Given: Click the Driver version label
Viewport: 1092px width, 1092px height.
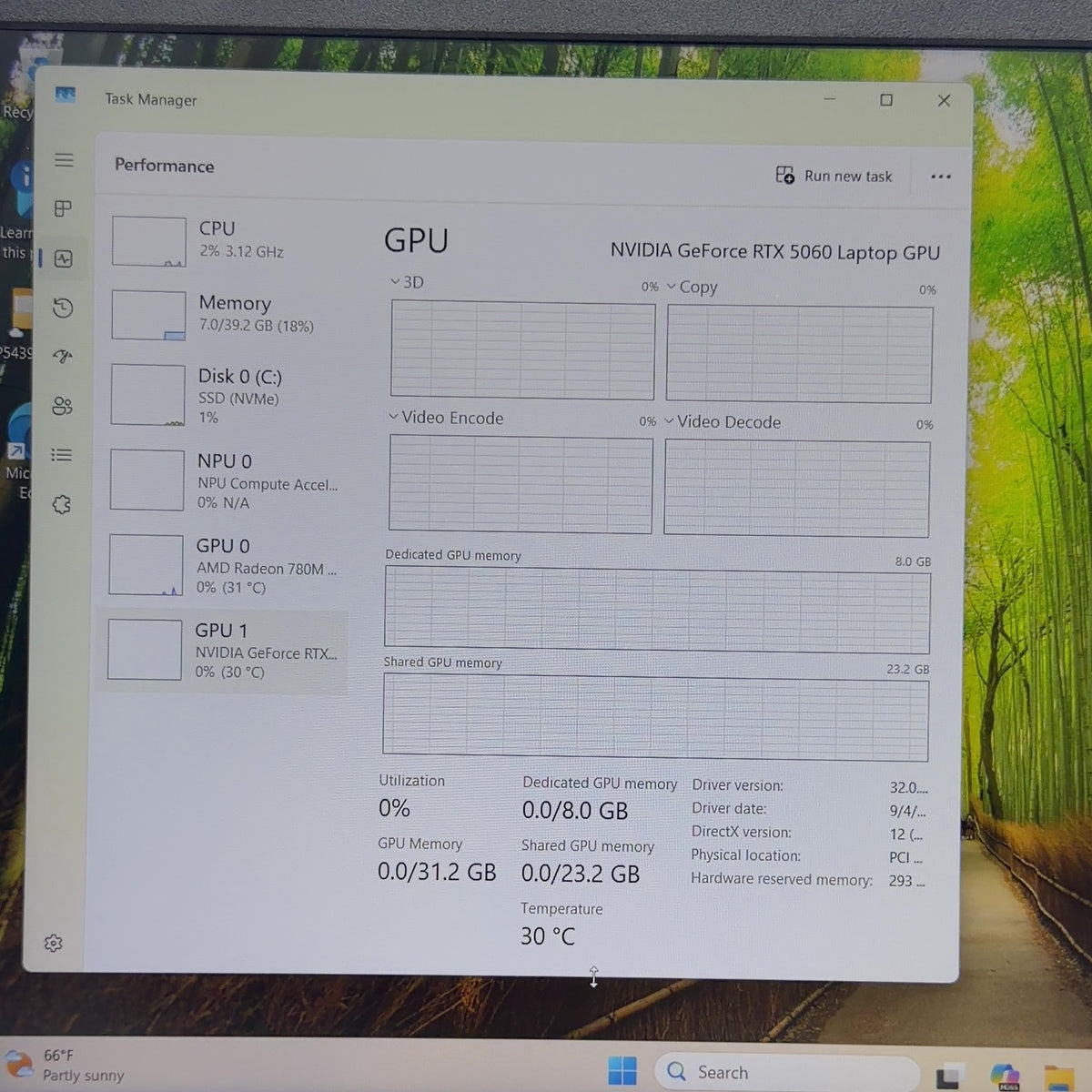Looking at the screenshot, I should pyautogui.click(x=737, y=785).
